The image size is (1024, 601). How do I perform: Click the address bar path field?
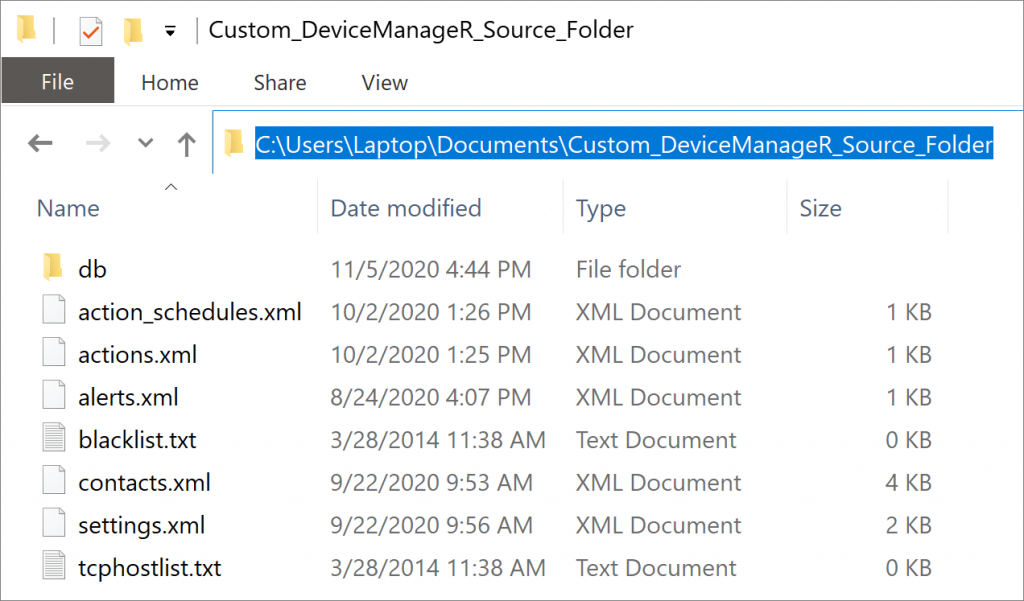pyautogui.click(x=623, y=144)
